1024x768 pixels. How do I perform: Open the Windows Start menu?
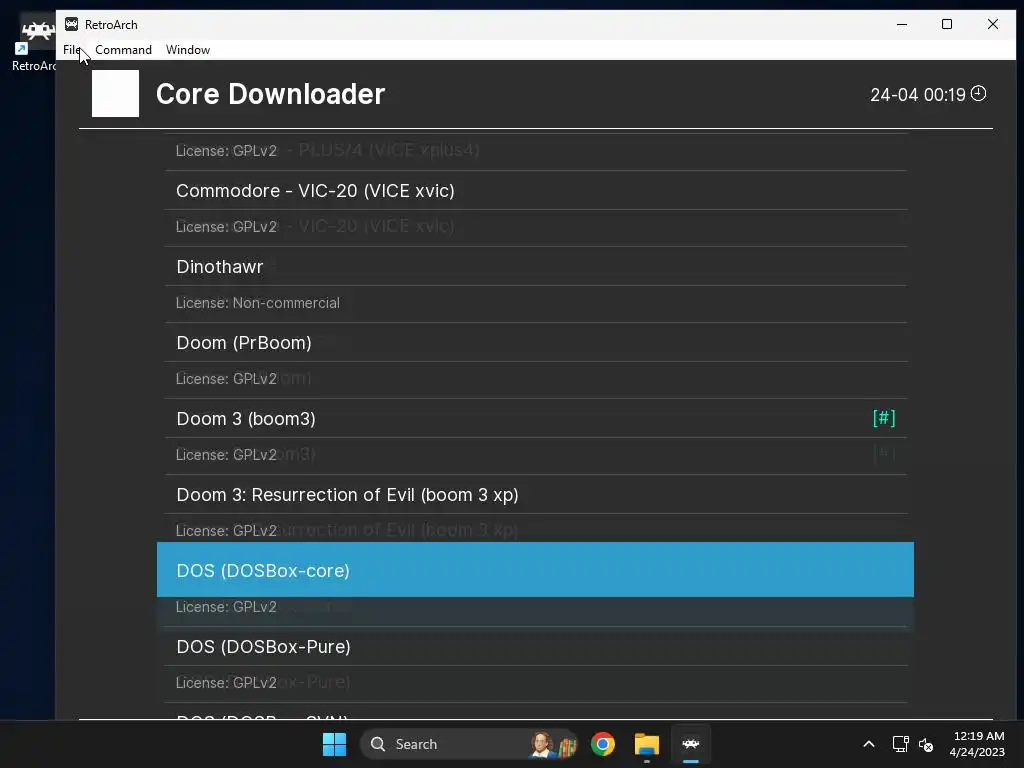334,744
